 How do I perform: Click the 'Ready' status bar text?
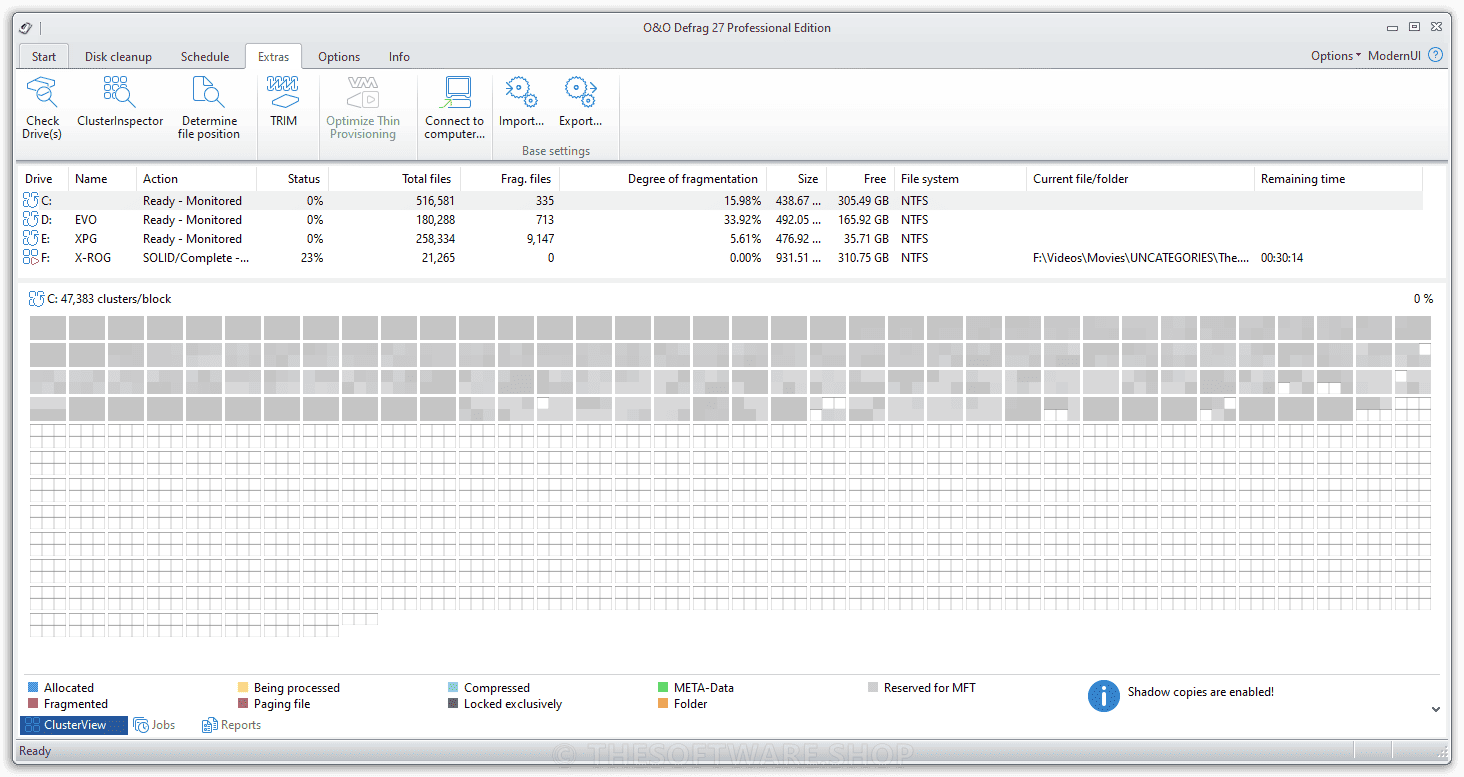35,751
